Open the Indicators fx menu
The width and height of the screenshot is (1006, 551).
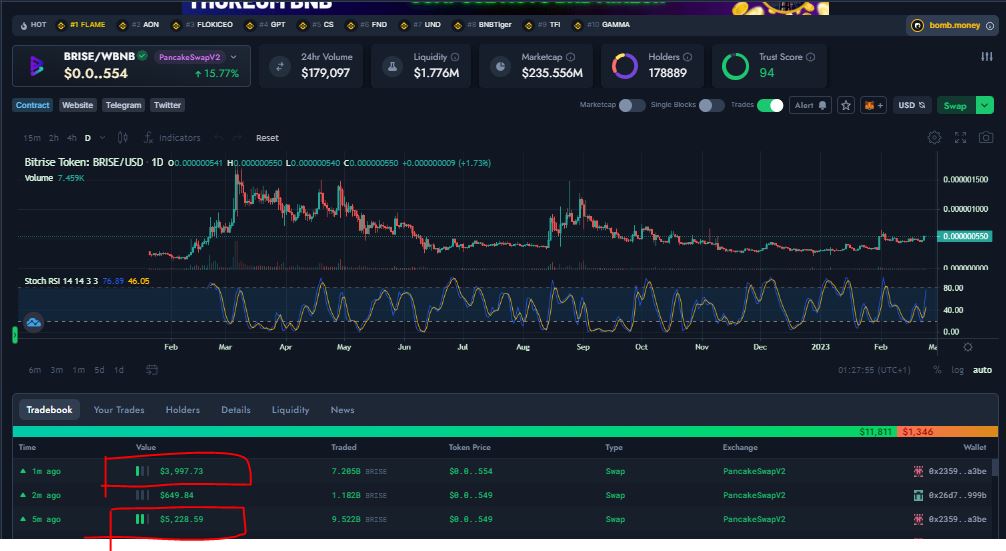click(x=173, y=137)
